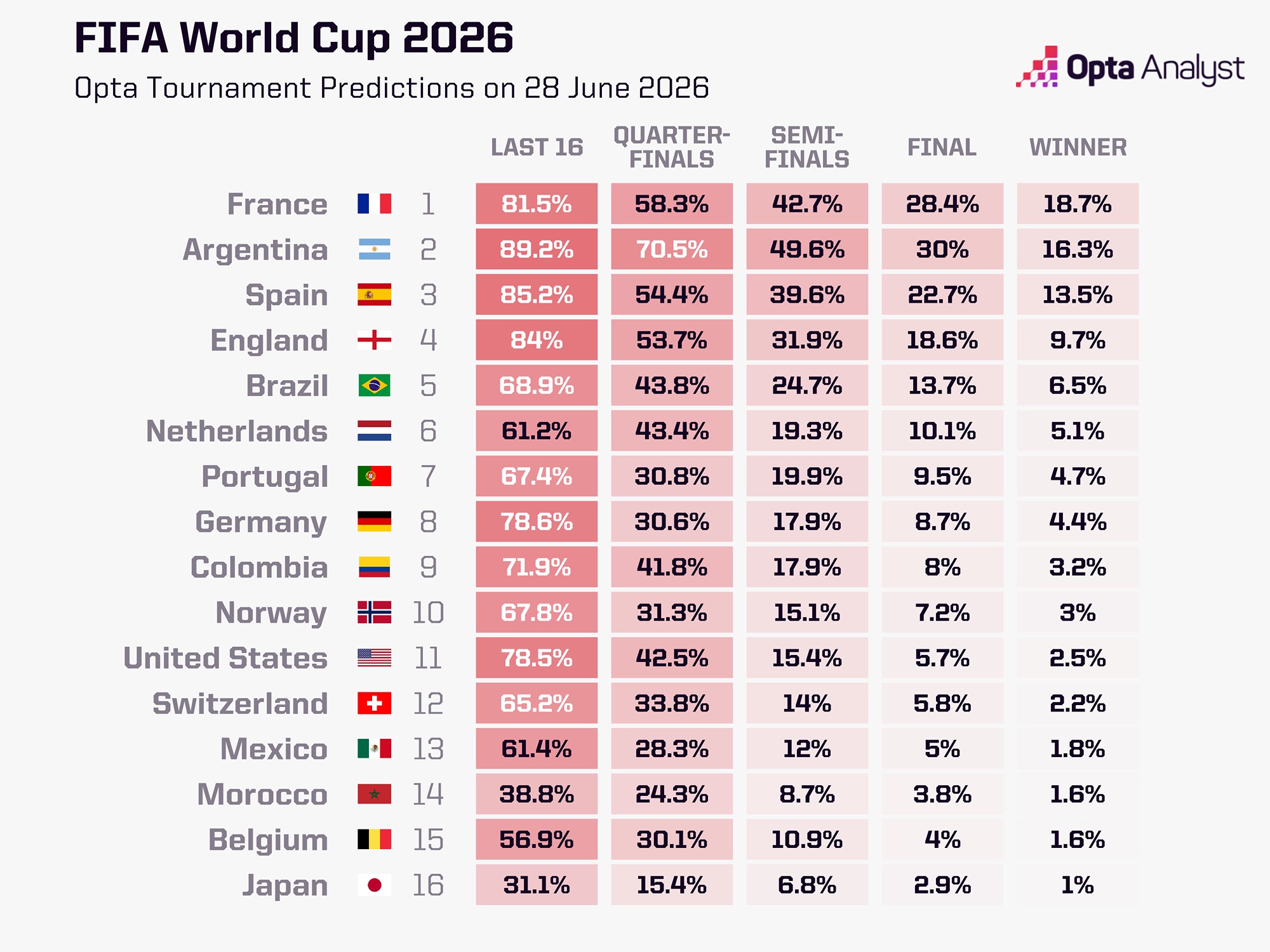Open the Netherlands team name
Viewport: 1270px width, 952px height.
(237, 432)
